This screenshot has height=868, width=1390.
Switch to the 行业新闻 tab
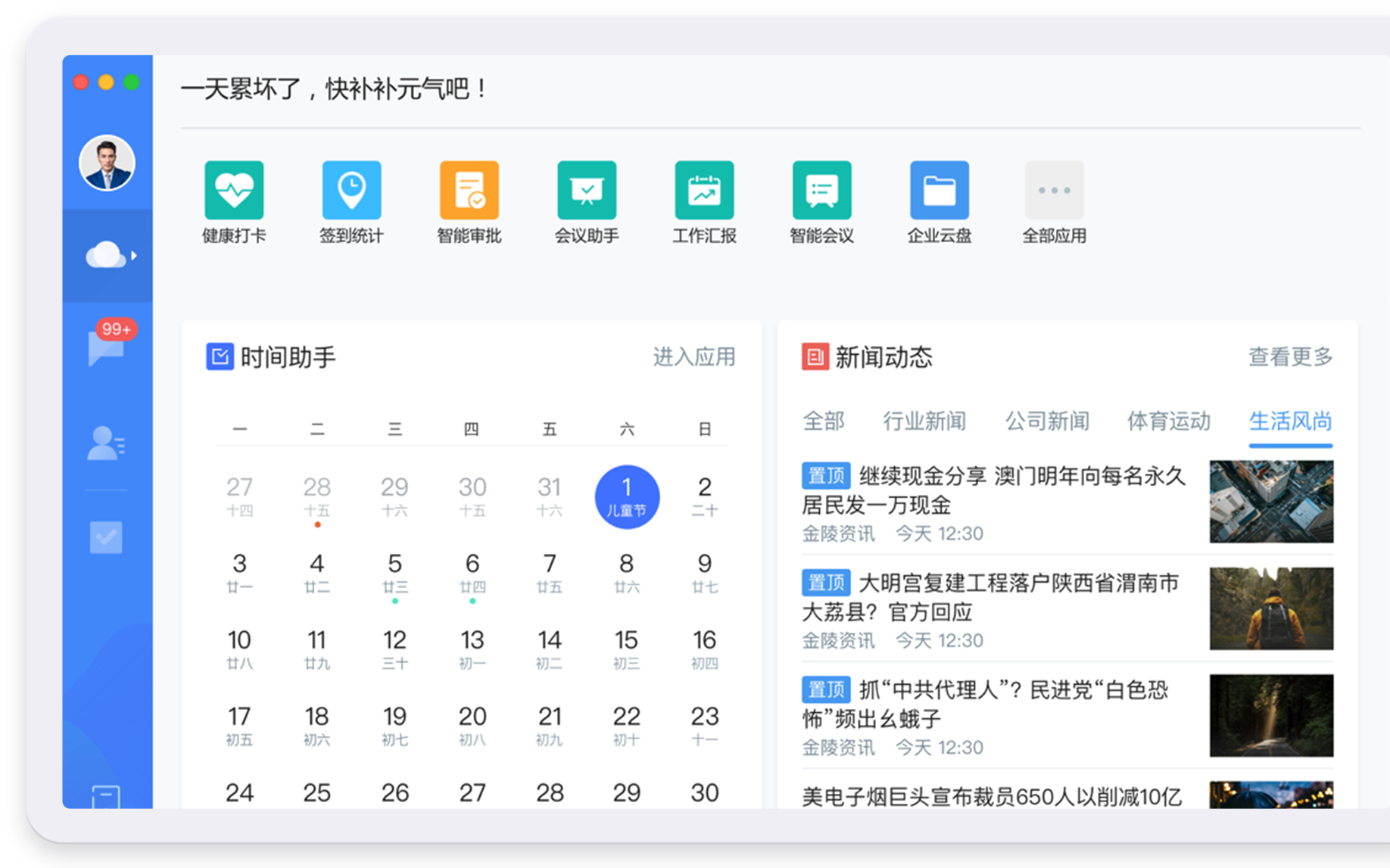tap(924, 421)
